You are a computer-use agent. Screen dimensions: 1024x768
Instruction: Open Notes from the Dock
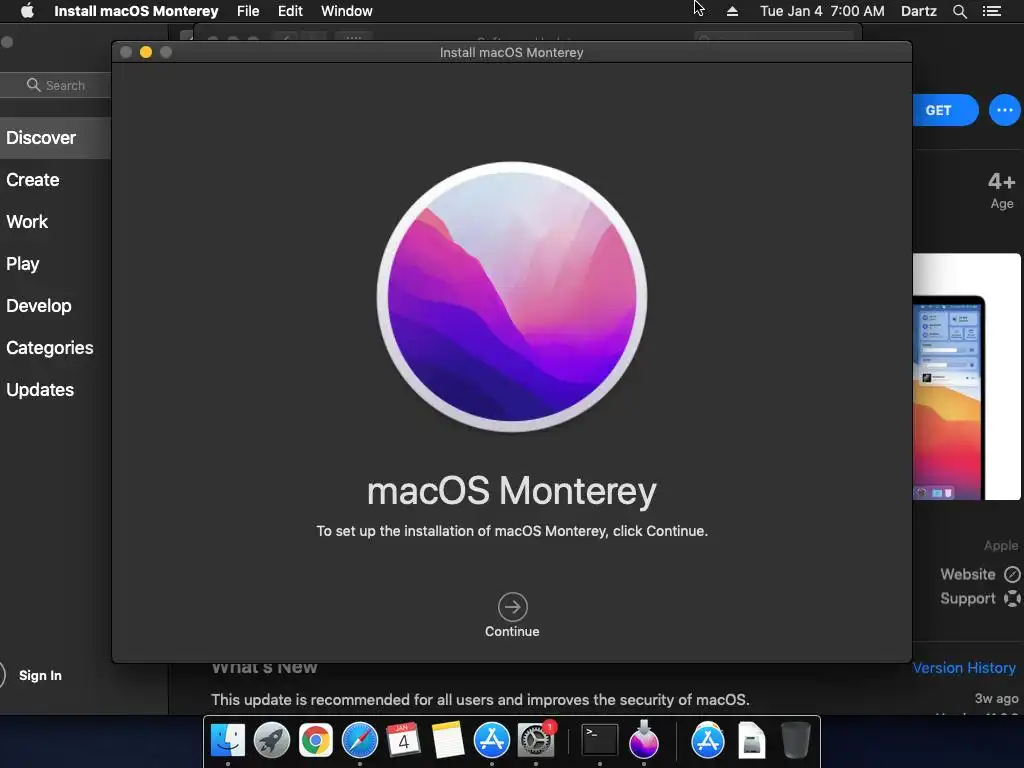coord(448,741)
